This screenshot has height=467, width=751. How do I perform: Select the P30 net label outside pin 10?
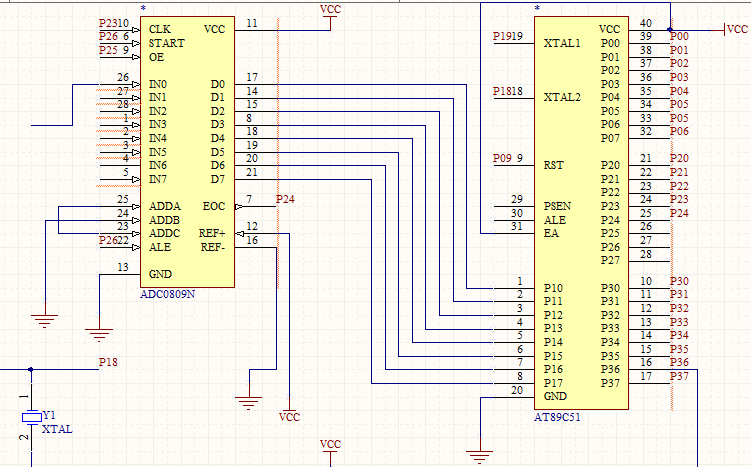(679, 281)
